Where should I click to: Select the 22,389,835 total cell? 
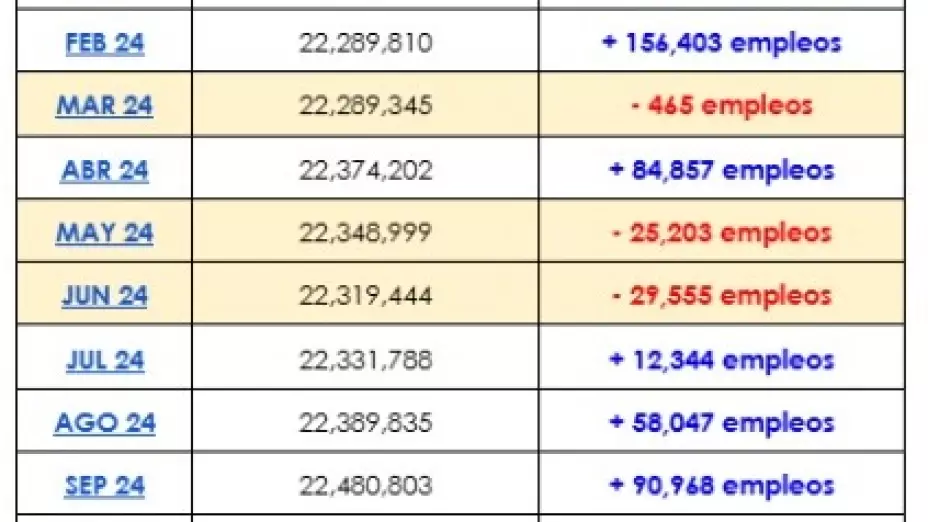(365, 423)
